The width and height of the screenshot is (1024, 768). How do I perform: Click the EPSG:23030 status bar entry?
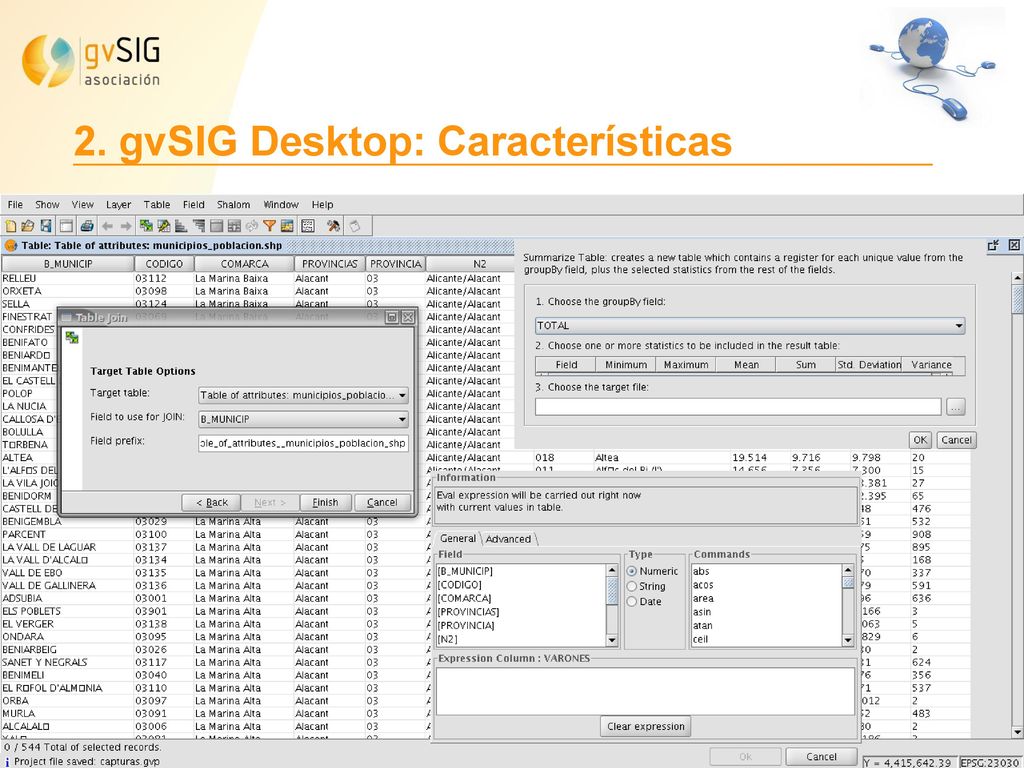990,762
